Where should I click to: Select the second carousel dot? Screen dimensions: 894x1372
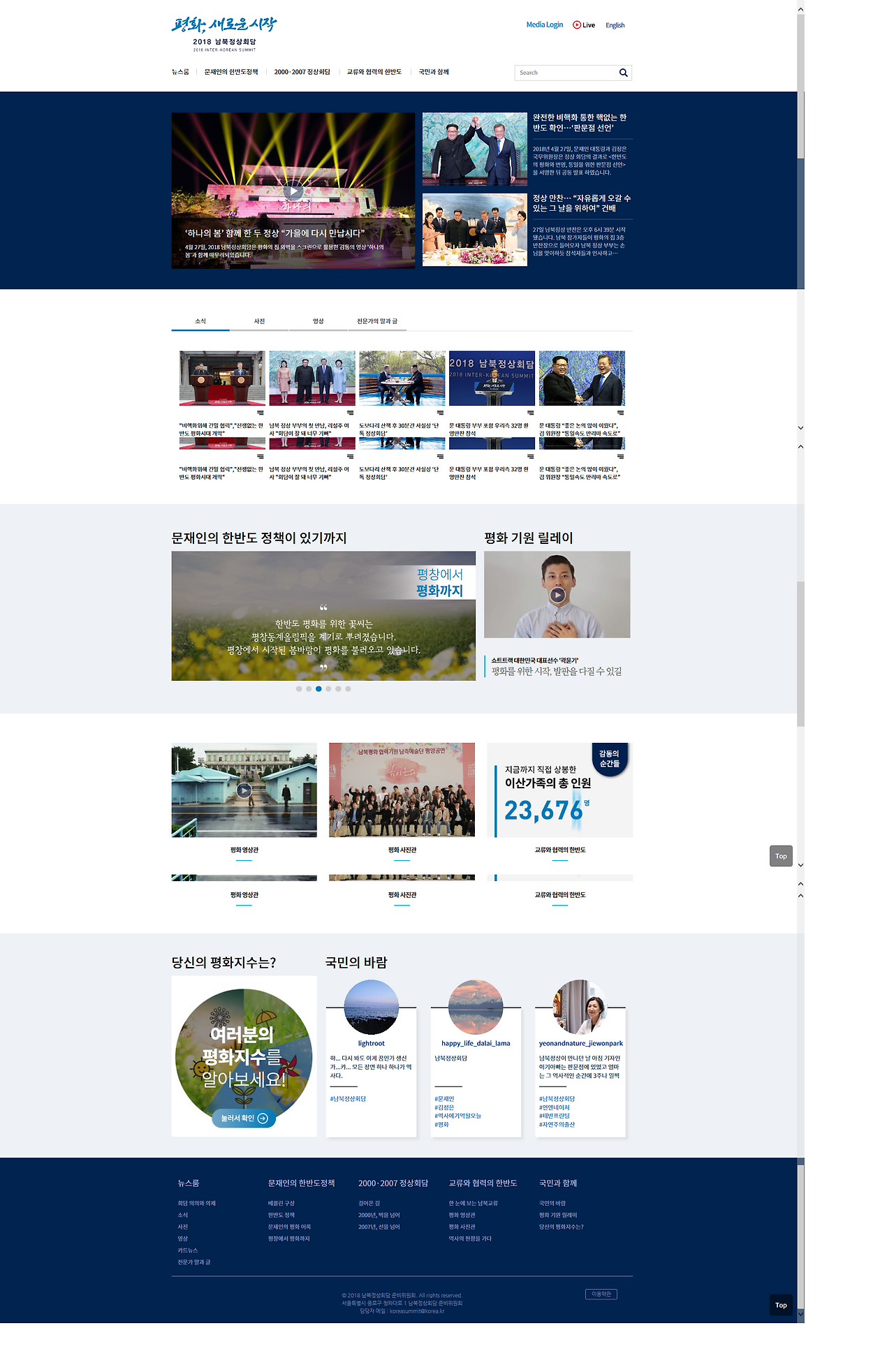click(x=309, y=688)
